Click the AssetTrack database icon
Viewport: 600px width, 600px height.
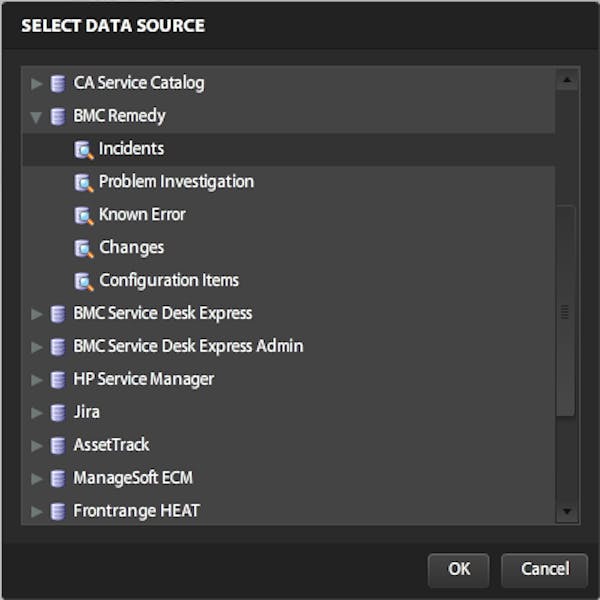click(59, 445)
